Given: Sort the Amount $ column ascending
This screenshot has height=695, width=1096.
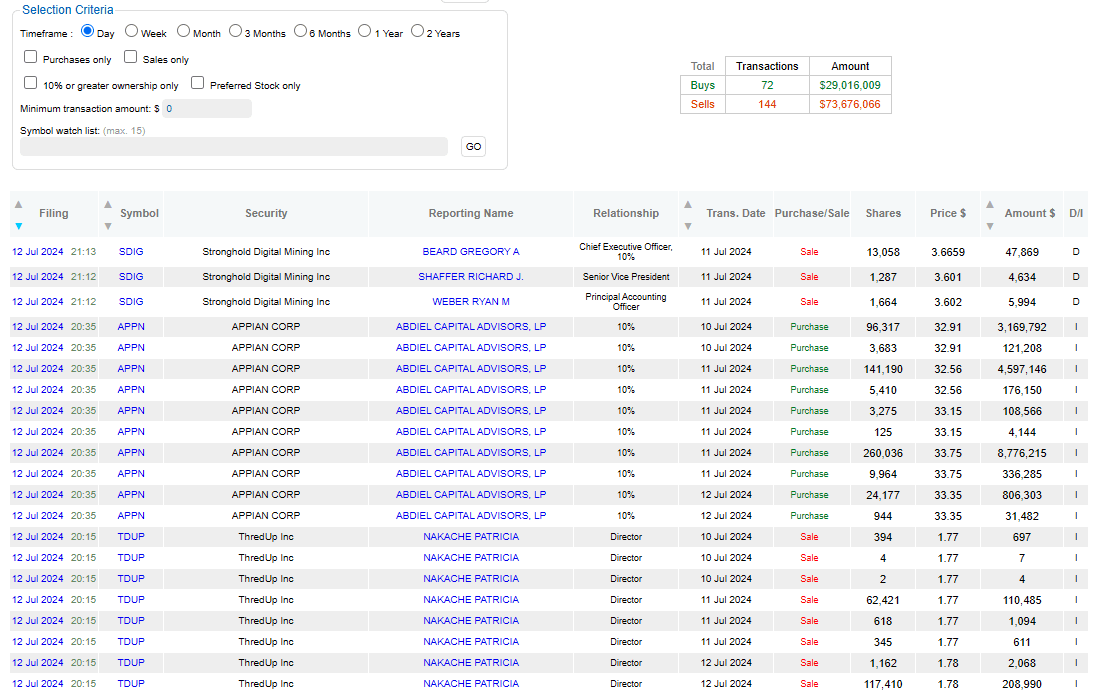Looking at the screenshot, I should point(988,202).
